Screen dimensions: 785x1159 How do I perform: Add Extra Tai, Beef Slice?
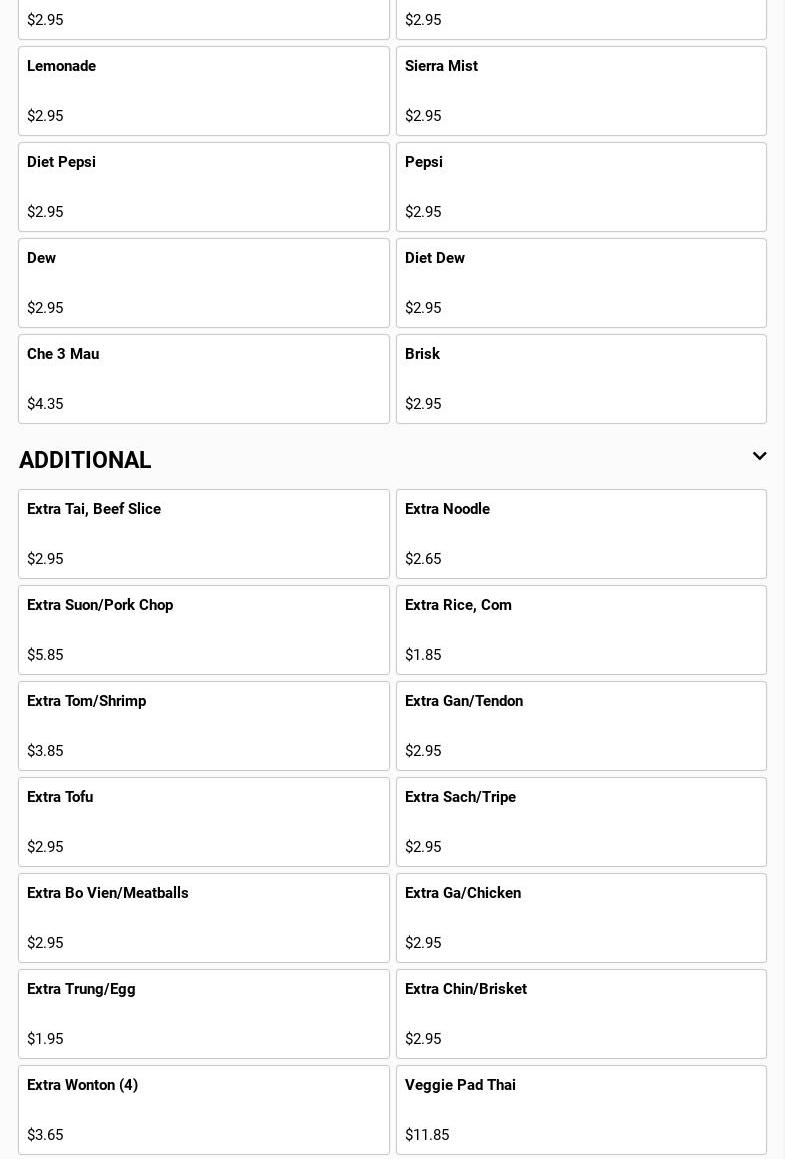pos(203,534)
